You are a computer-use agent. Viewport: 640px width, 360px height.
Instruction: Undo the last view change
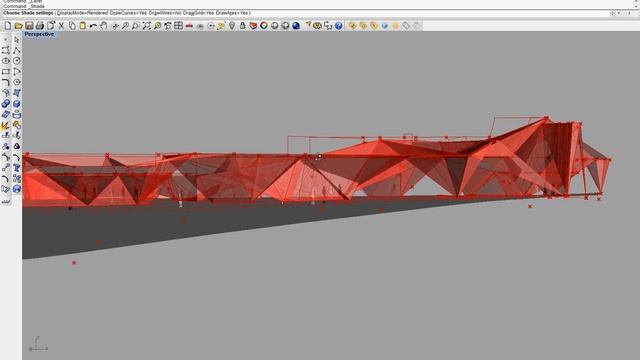coord(168,26)
